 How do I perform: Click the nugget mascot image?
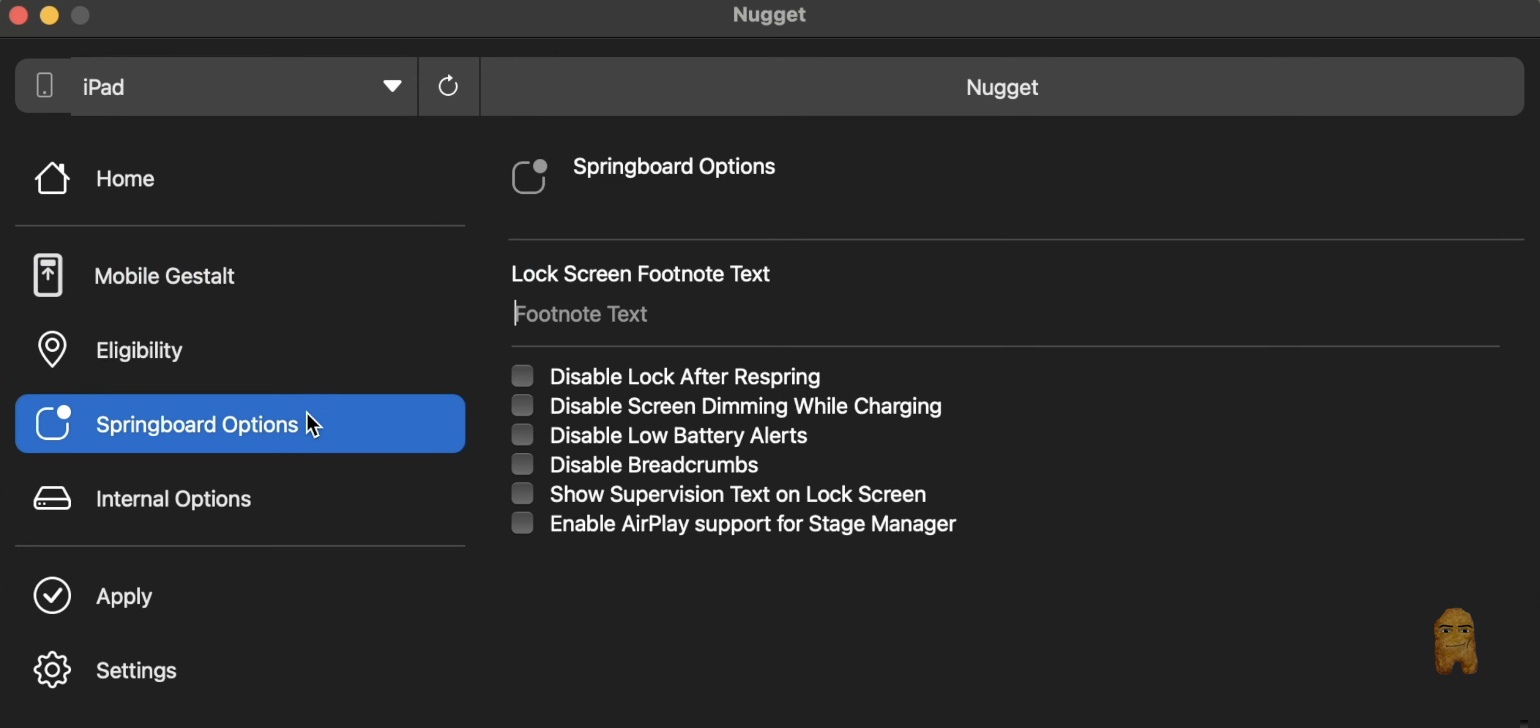(1455, 641)
